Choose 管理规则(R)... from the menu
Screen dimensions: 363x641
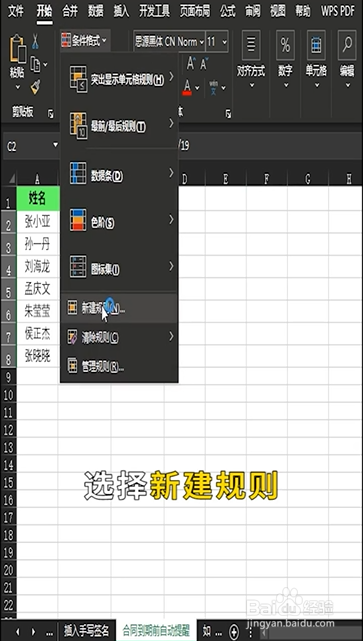[119, 366]
